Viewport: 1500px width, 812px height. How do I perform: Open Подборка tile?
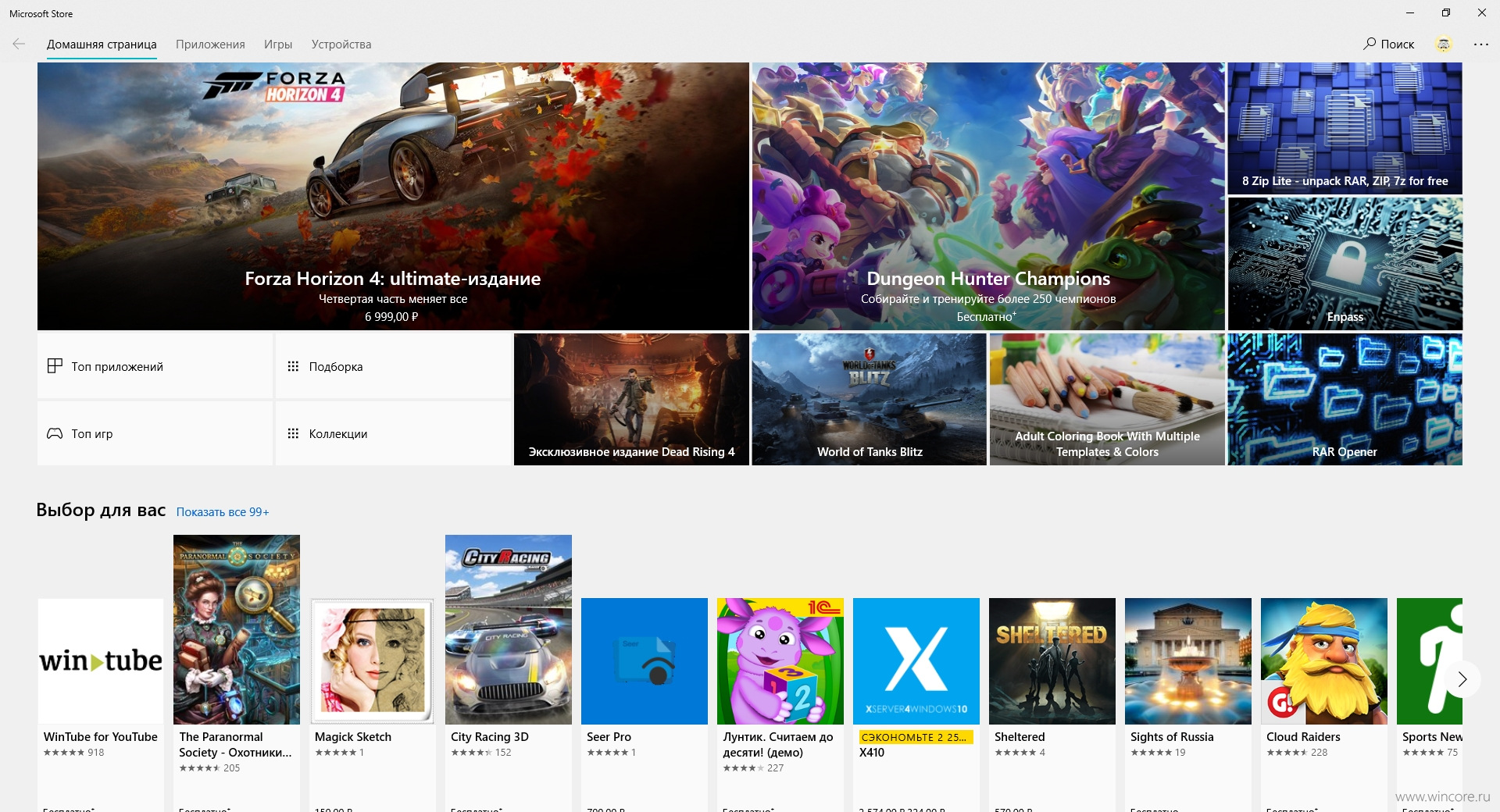point(393,366)
